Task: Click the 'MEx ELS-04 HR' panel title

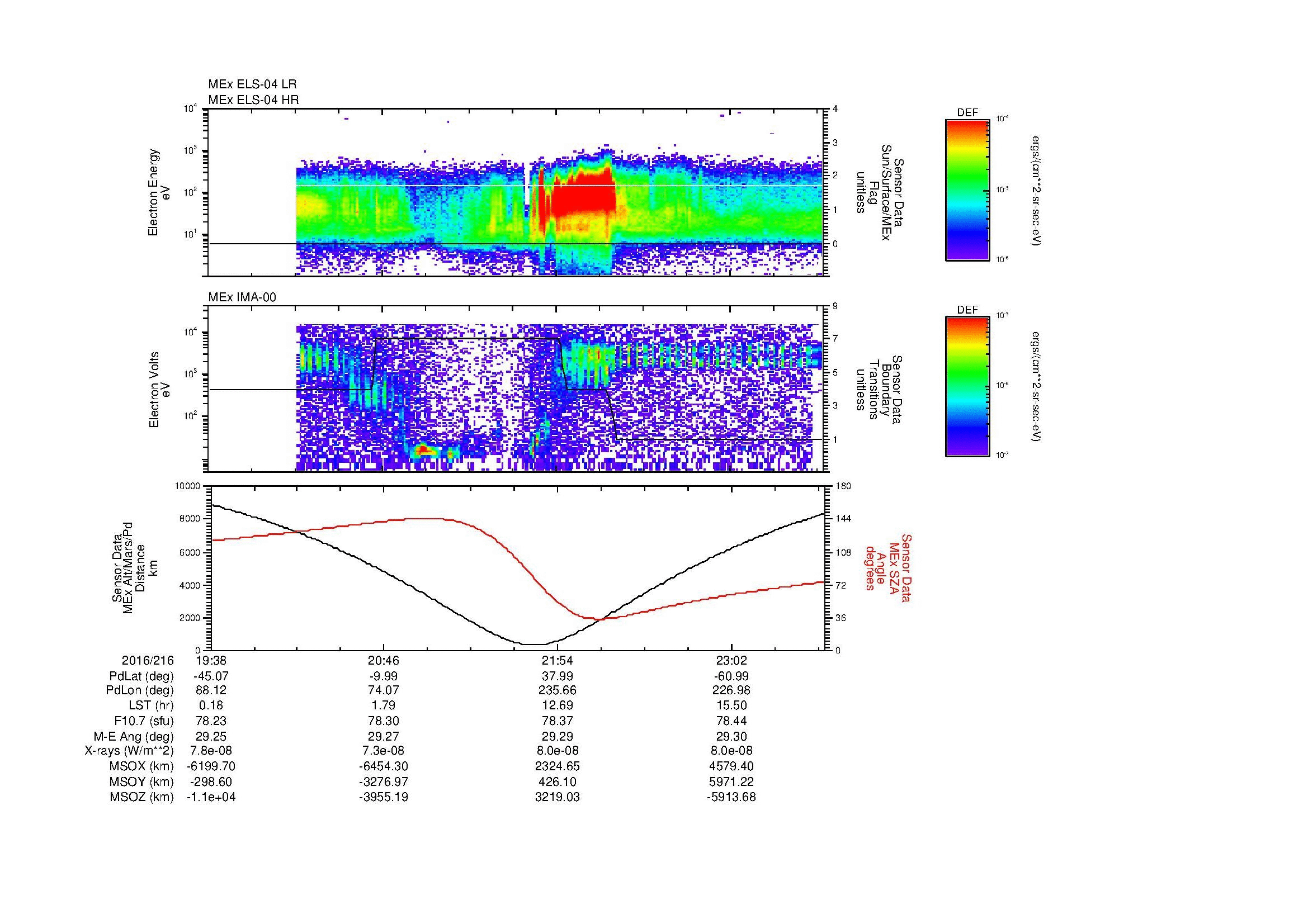Action: point(253,99)
